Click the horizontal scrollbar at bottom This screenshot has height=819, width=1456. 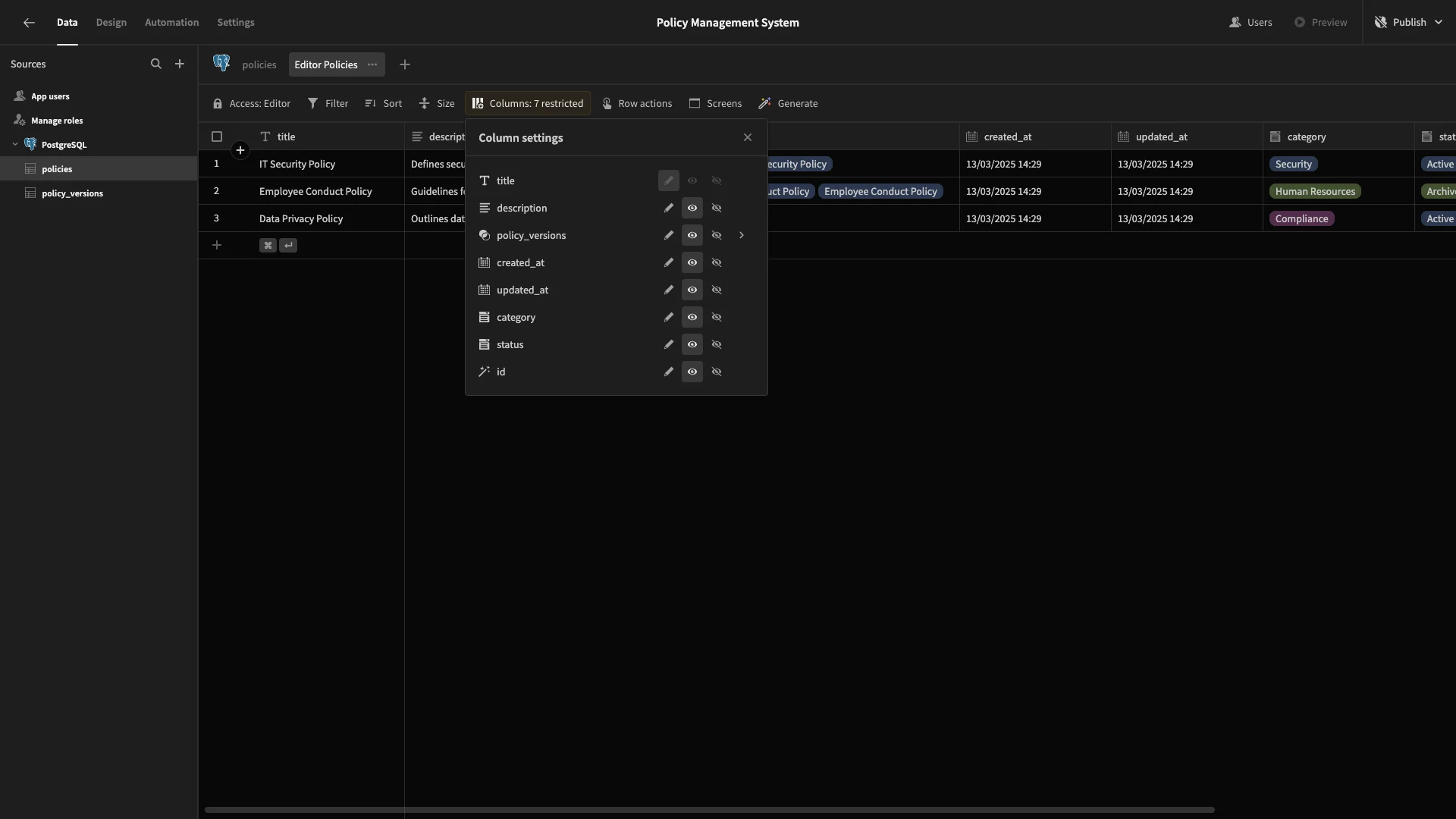709,810
